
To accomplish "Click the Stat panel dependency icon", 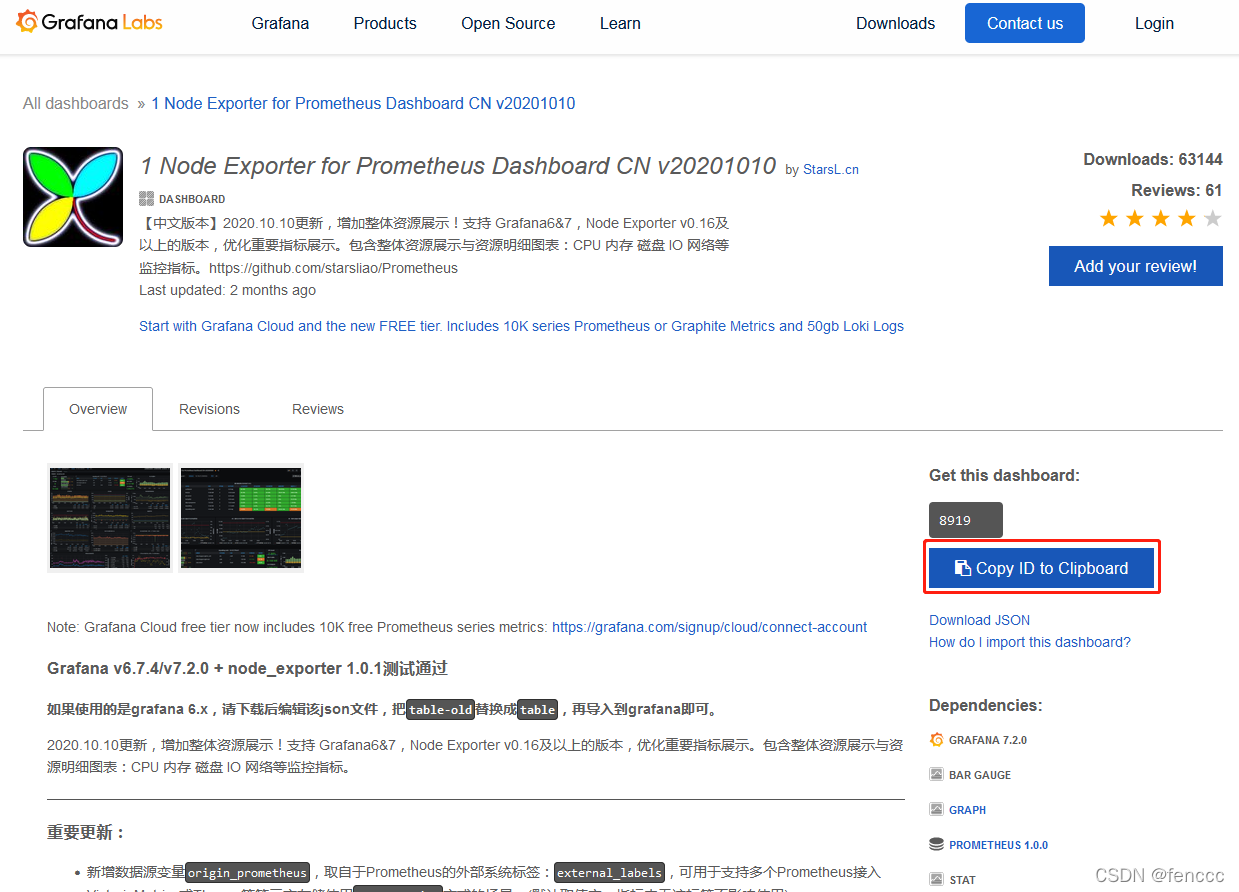I will [x=936, y=880].
